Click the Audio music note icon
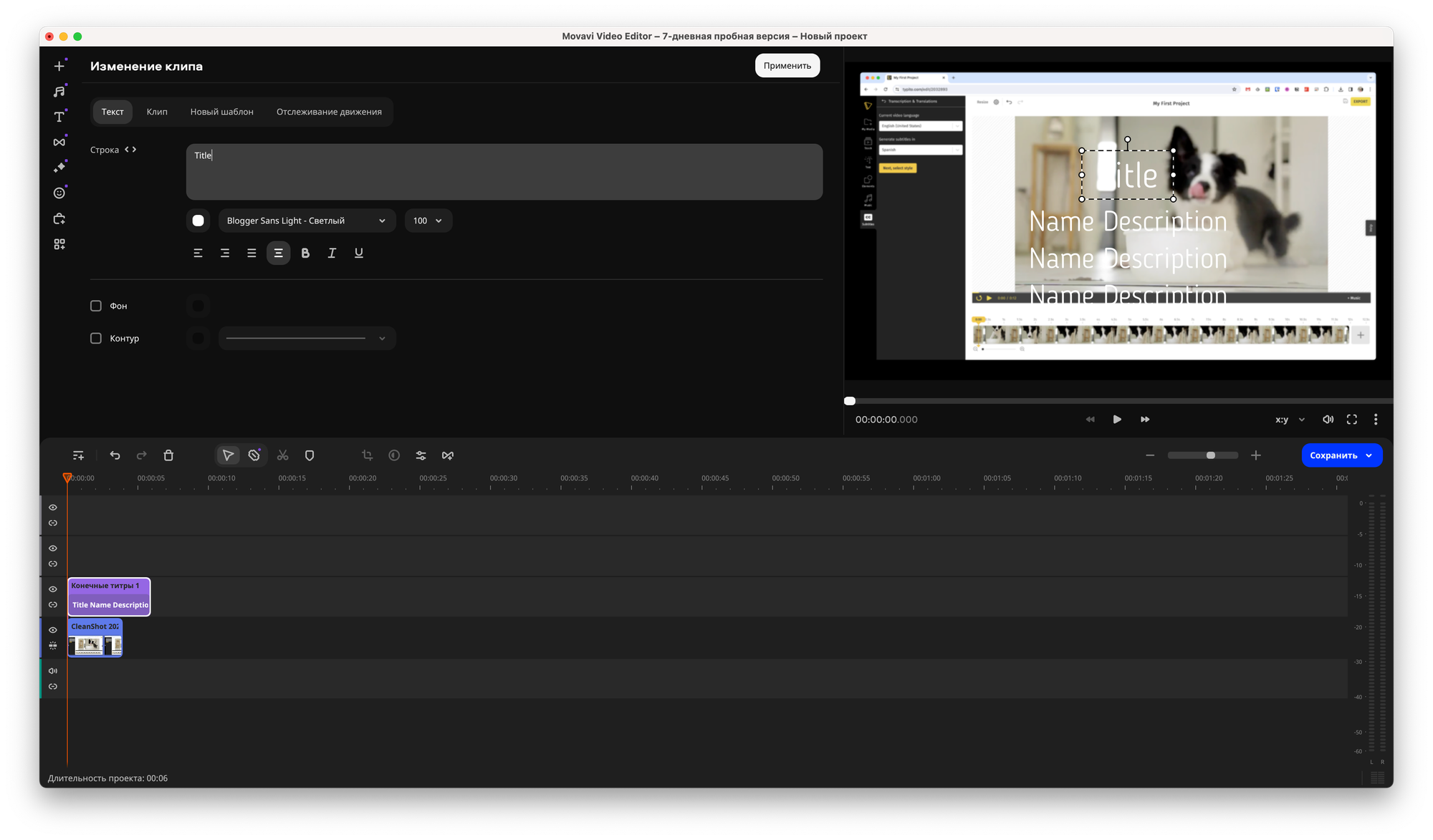The image size is (1433, 840). 59,91
